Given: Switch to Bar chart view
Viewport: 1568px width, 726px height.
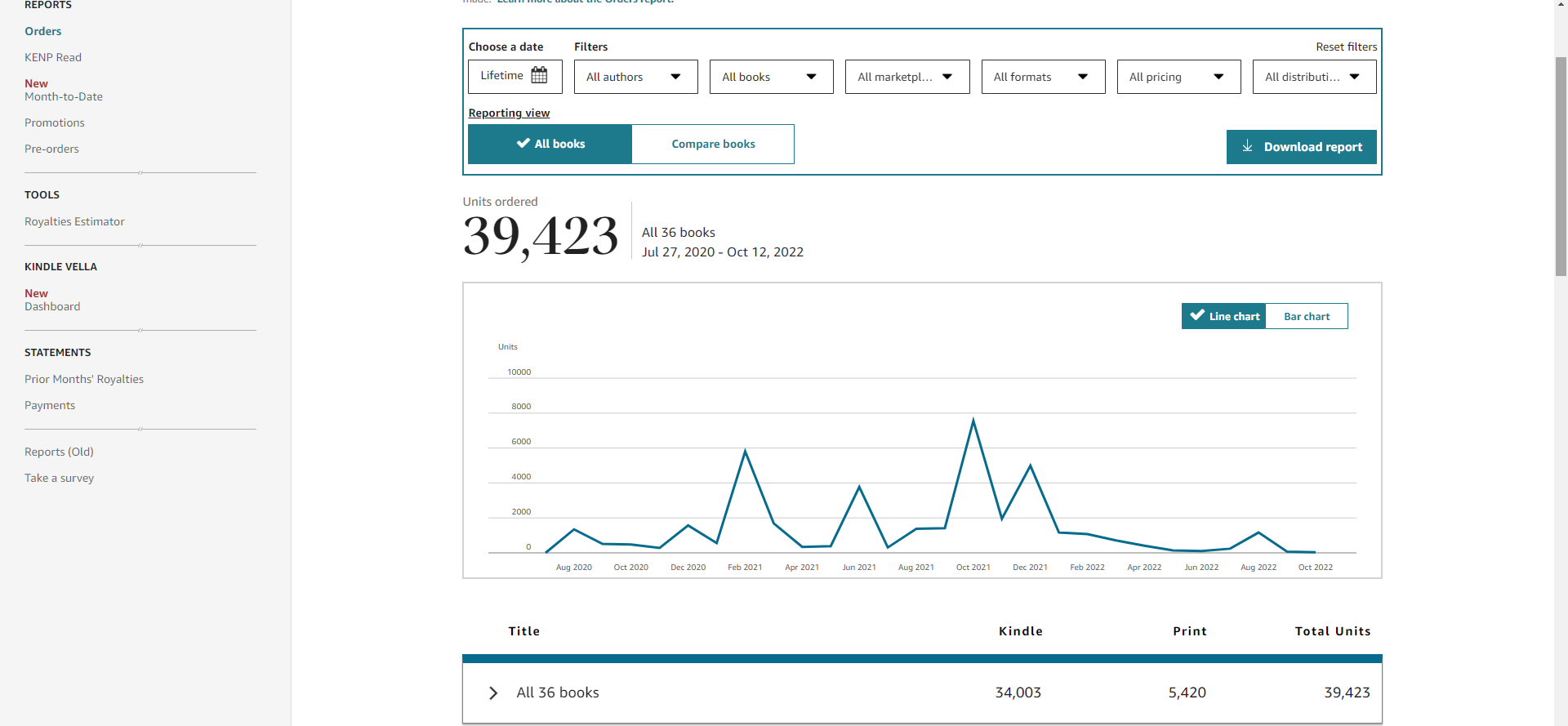Looking at the screenshot, I should pyautogui.click(x=1307, y=316).
